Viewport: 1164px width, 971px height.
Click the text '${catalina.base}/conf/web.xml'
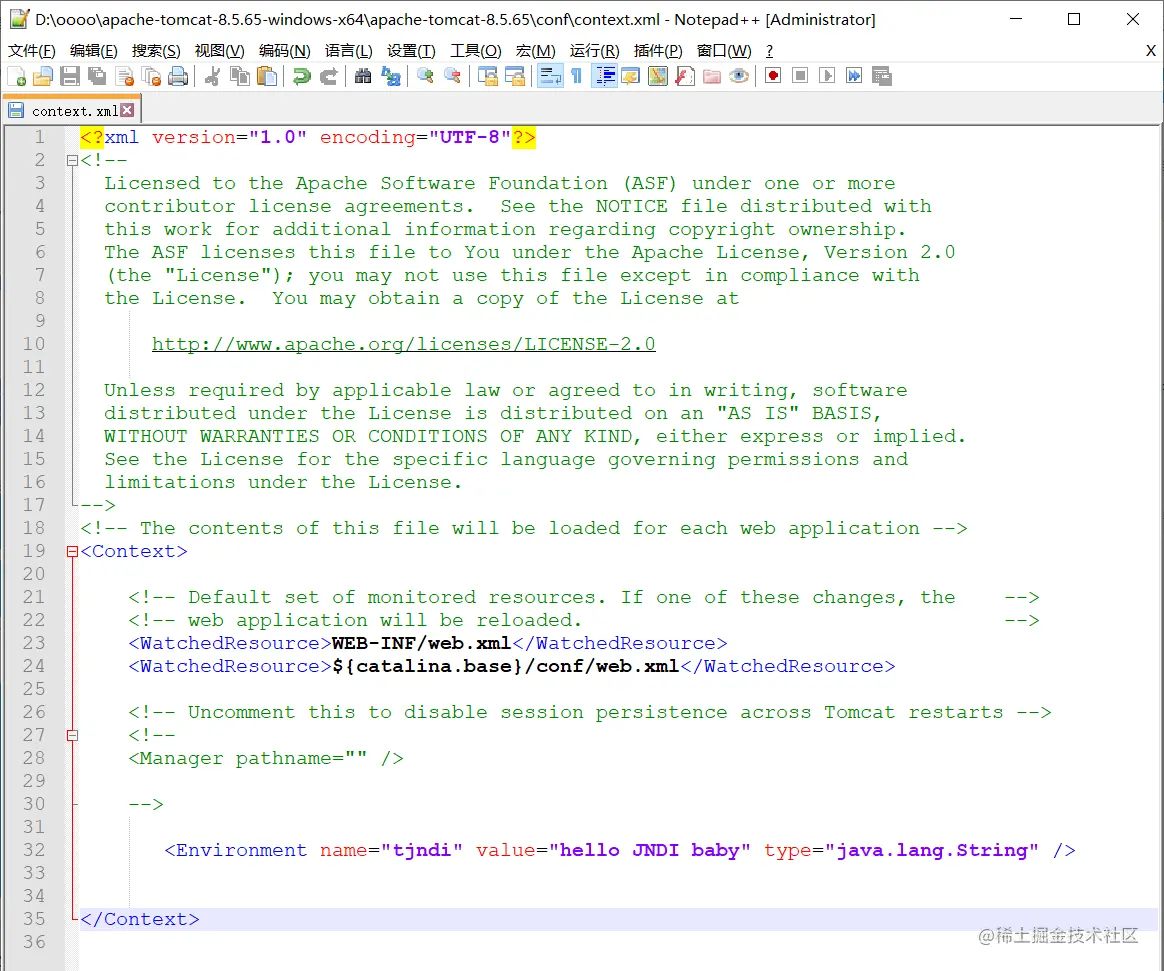pyautogui.click(x=506, y=667)
